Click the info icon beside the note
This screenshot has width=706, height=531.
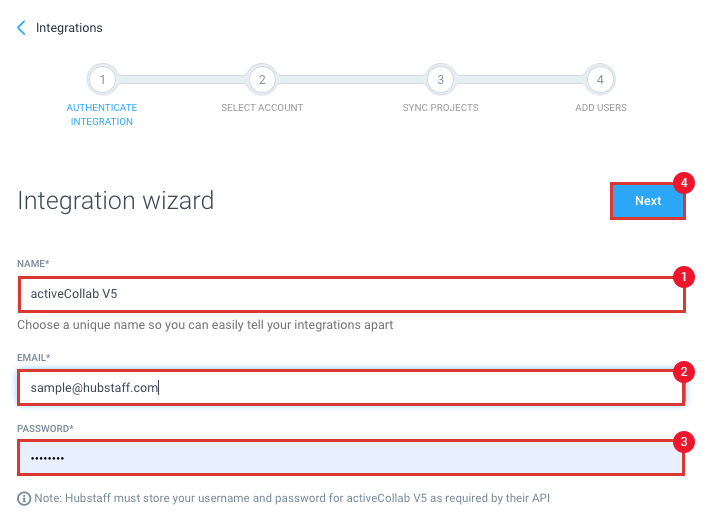point(24,499)
